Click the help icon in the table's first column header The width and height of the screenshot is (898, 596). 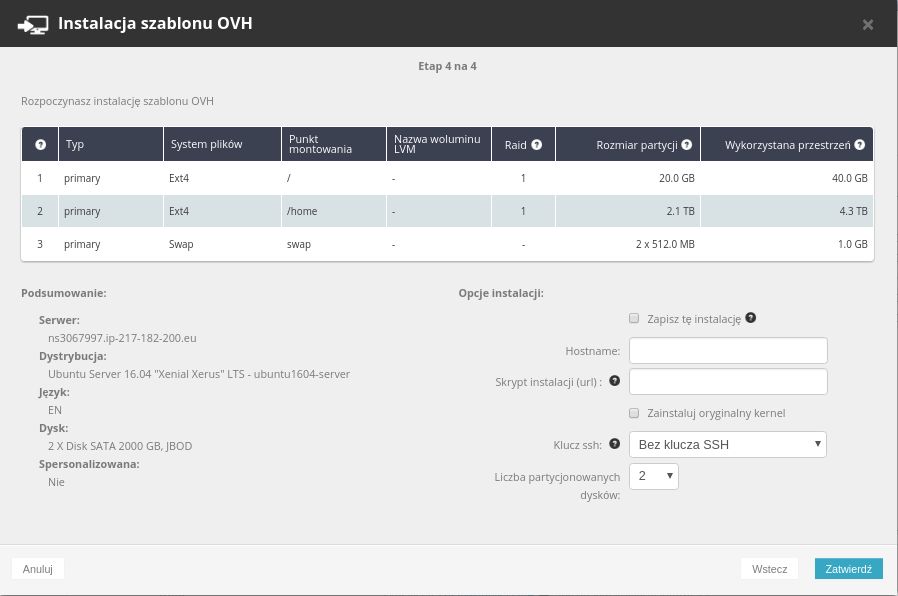(40, 145)
